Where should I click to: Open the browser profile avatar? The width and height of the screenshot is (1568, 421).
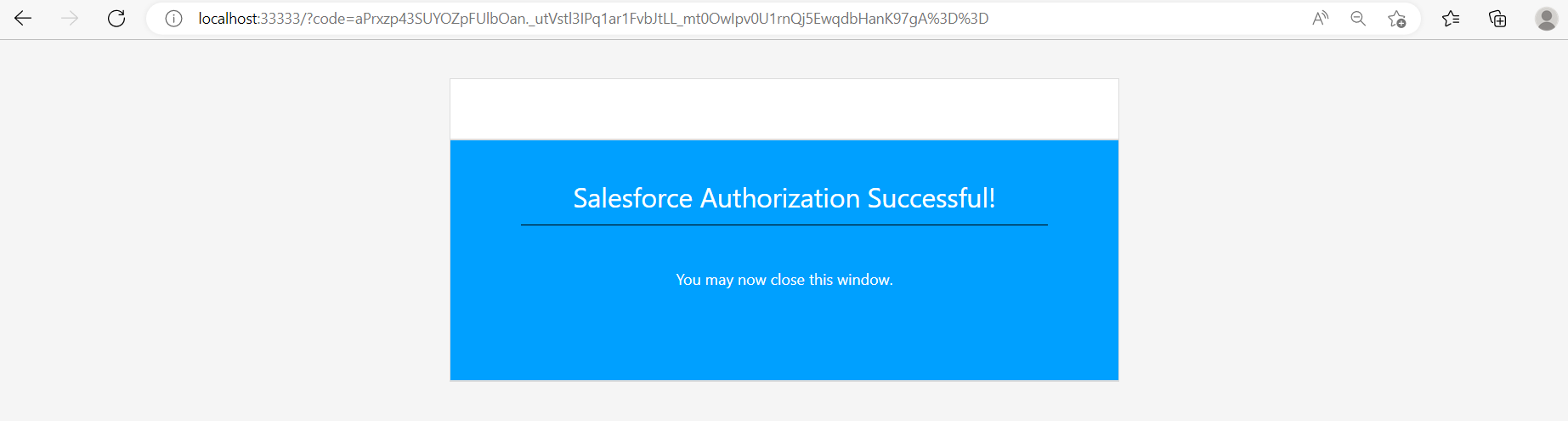(x=1546, y=19)
